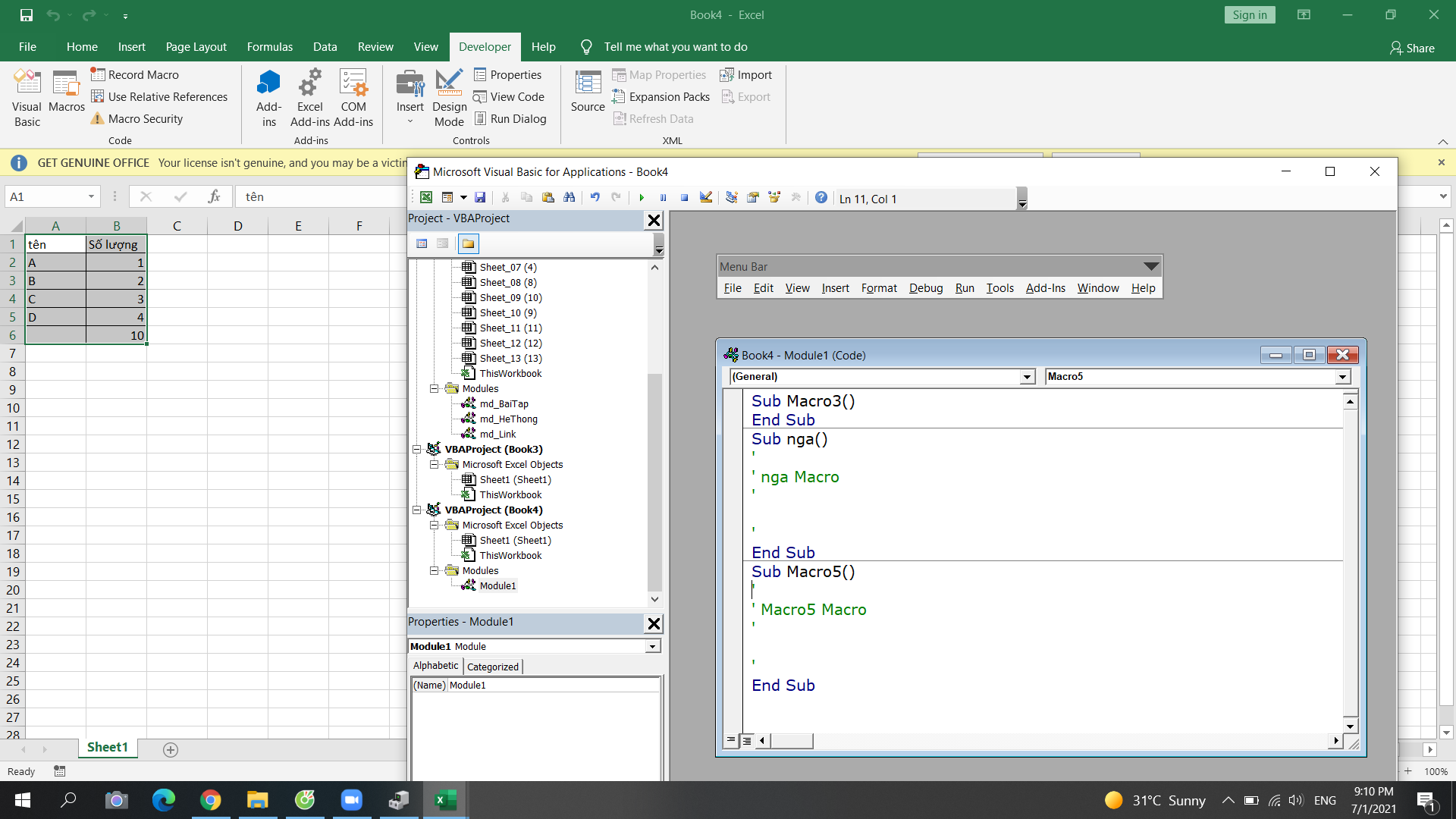Open the Macro5 procedure dropdown

[x=1342, y=377]
